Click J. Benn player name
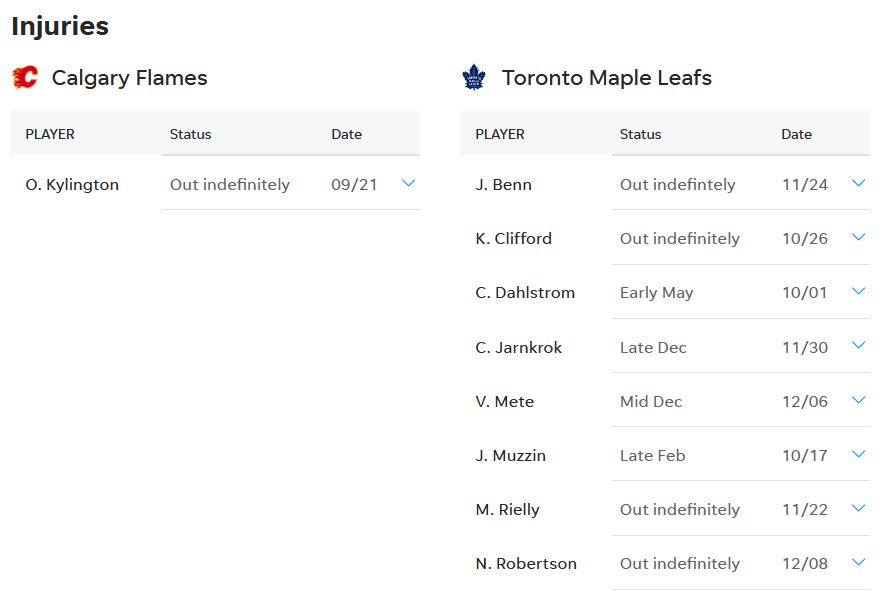The width and height of the screenshot is (890, 600). point(503,185)
